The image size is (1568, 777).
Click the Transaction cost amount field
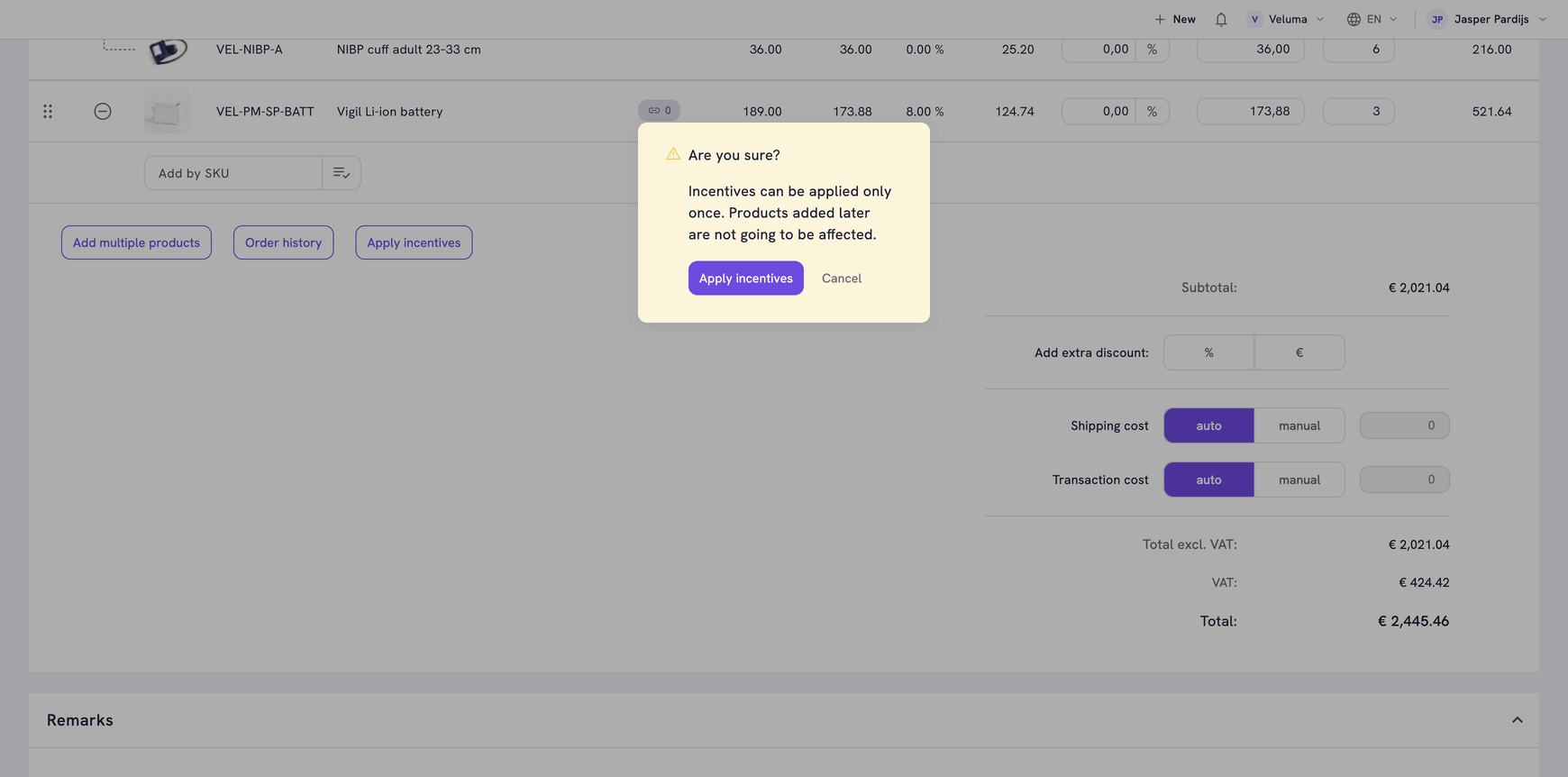[1404, 480]
